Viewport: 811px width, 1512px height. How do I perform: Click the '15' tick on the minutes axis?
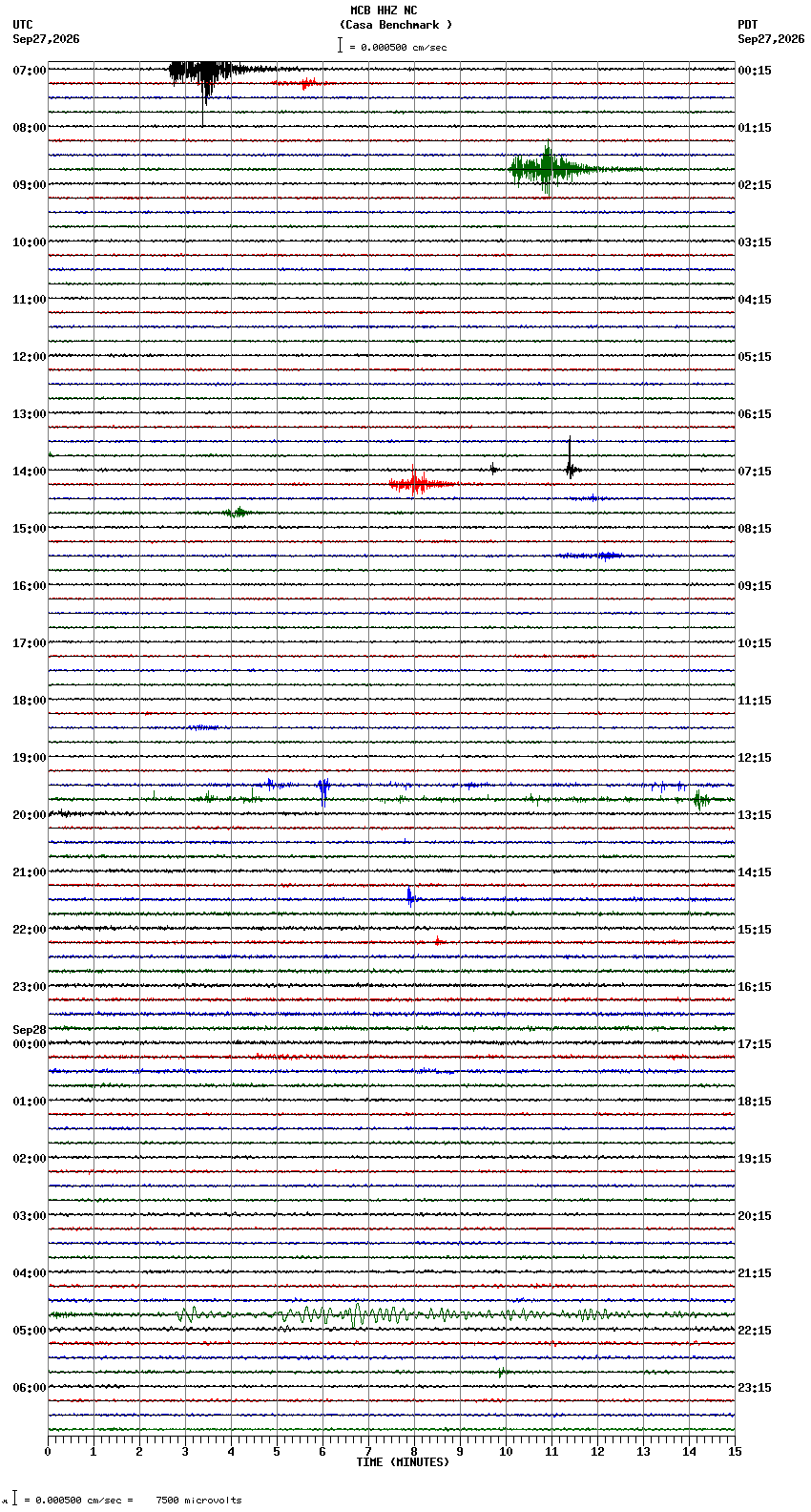pyautogui.click(x=735, y=1452)
